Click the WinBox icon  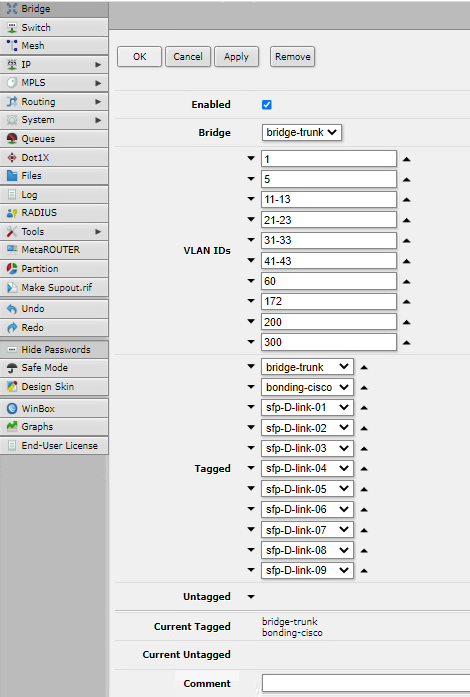[x=12, y=409]
